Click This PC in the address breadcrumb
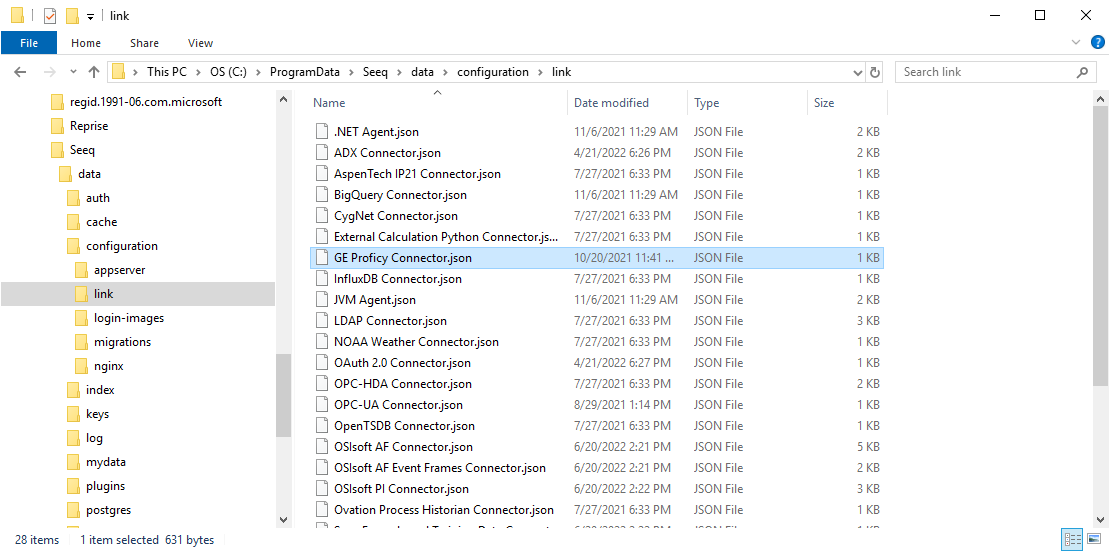 click(x=166, y=72)
